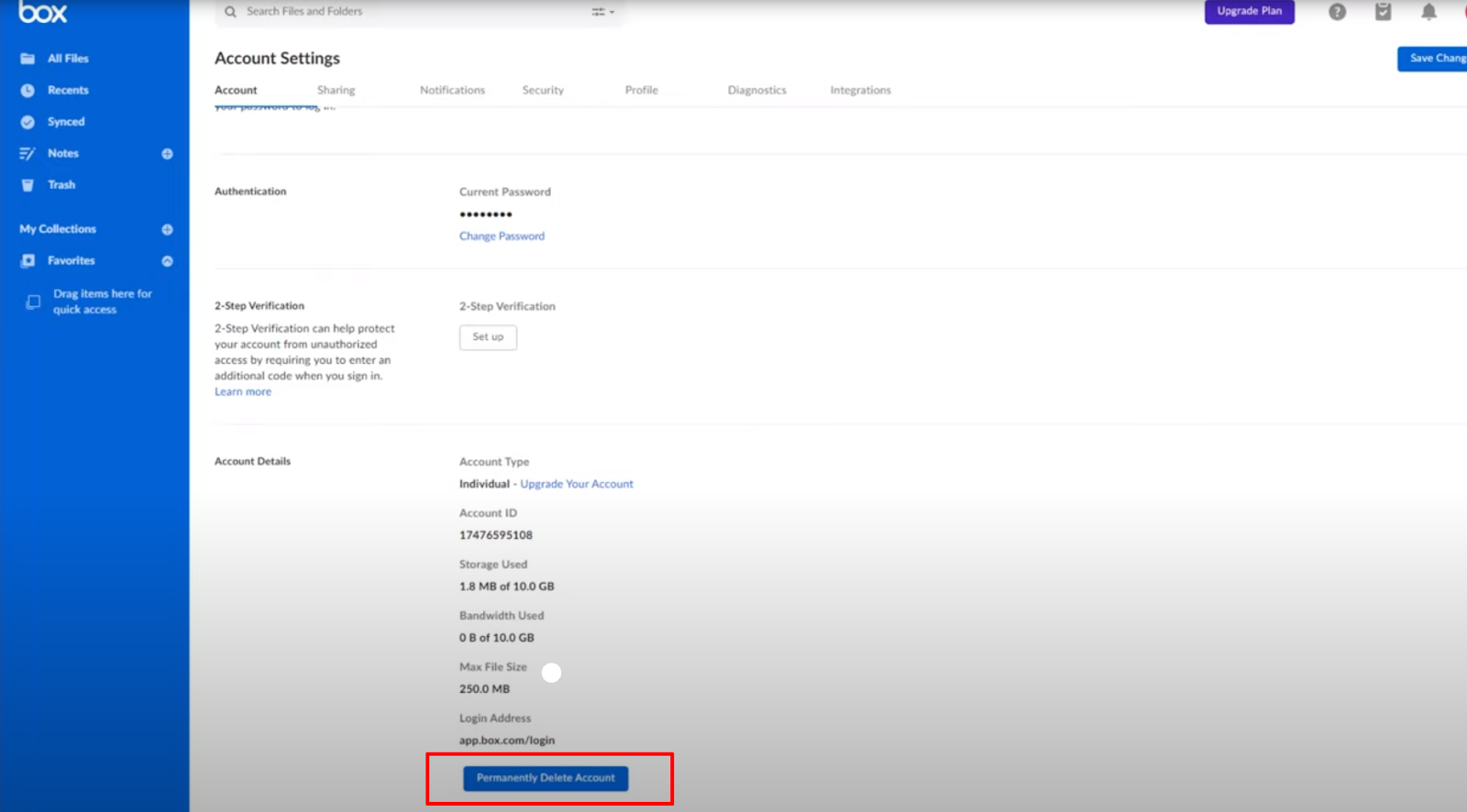Click the Upgrade Plan button

click(1250, 12)
